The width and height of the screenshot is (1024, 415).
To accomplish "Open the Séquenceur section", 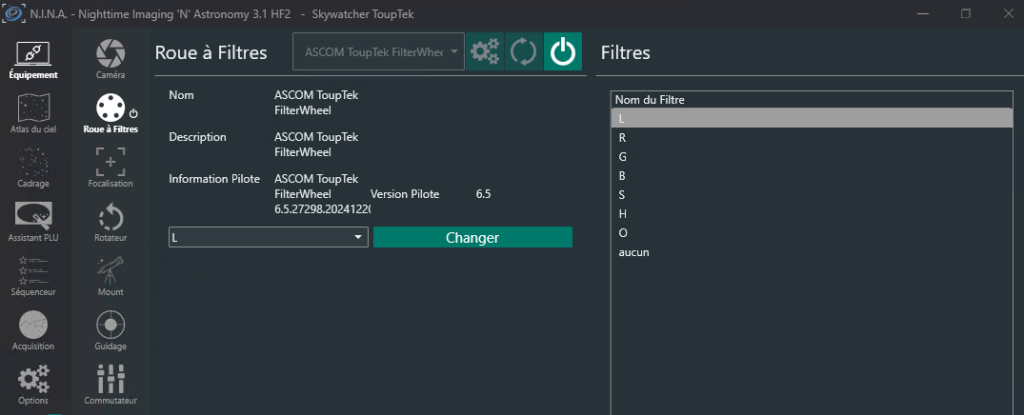I will pyautogui.click(x=33, y=277).
